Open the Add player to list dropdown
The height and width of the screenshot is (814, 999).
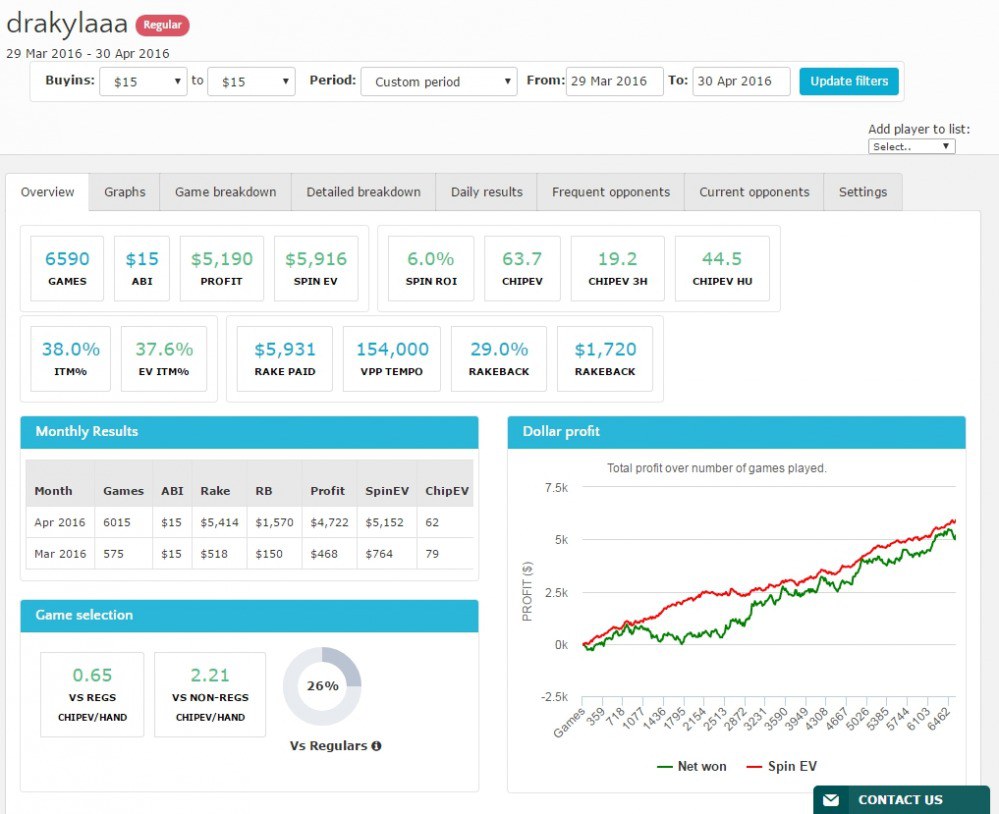911,147
